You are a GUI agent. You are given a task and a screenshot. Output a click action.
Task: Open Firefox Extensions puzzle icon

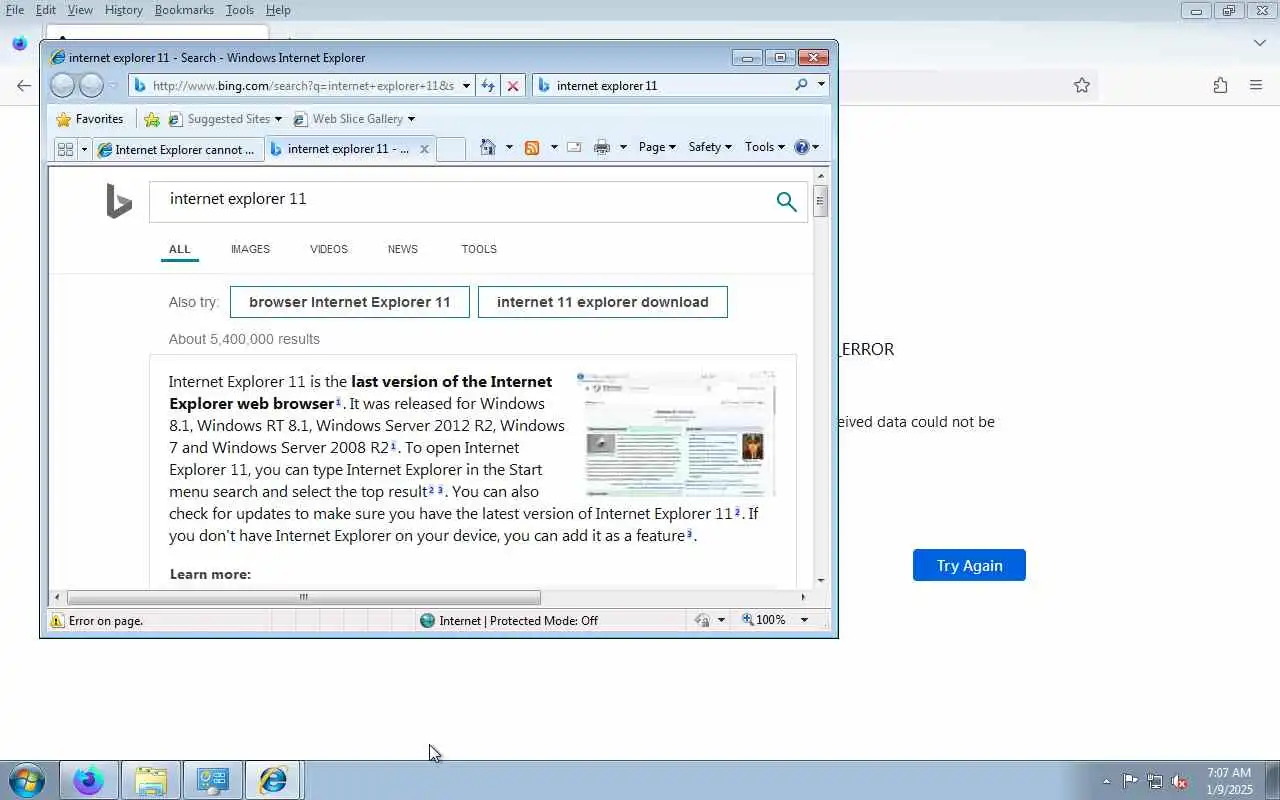[x=1220, y=86]
